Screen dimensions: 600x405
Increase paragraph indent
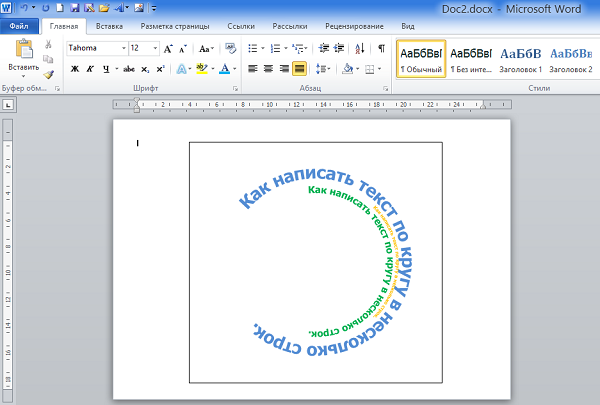click(339, 48)
